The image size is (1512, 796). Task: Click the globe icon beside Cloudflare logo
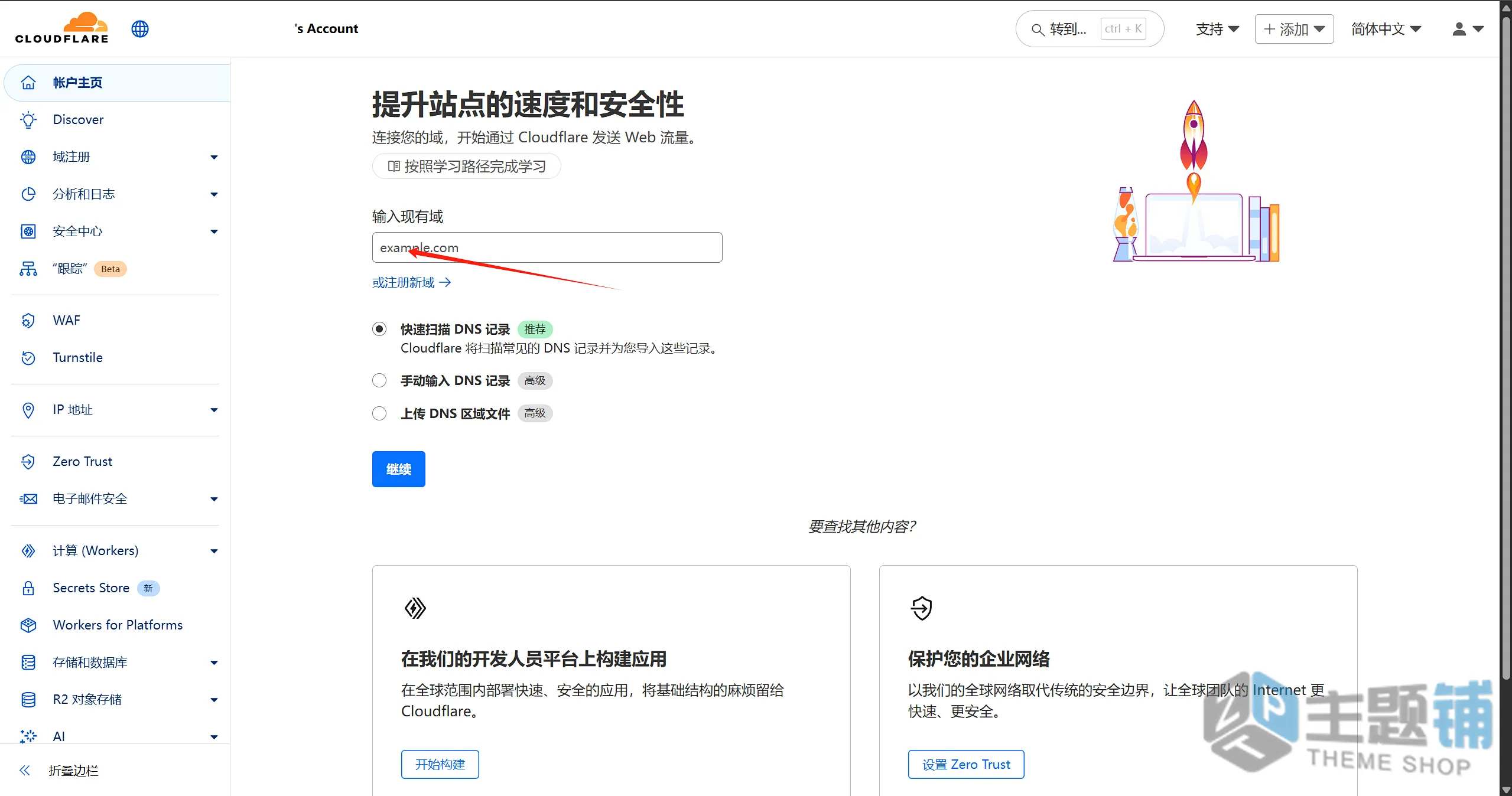pyautogui.click(x=140, y=28)
